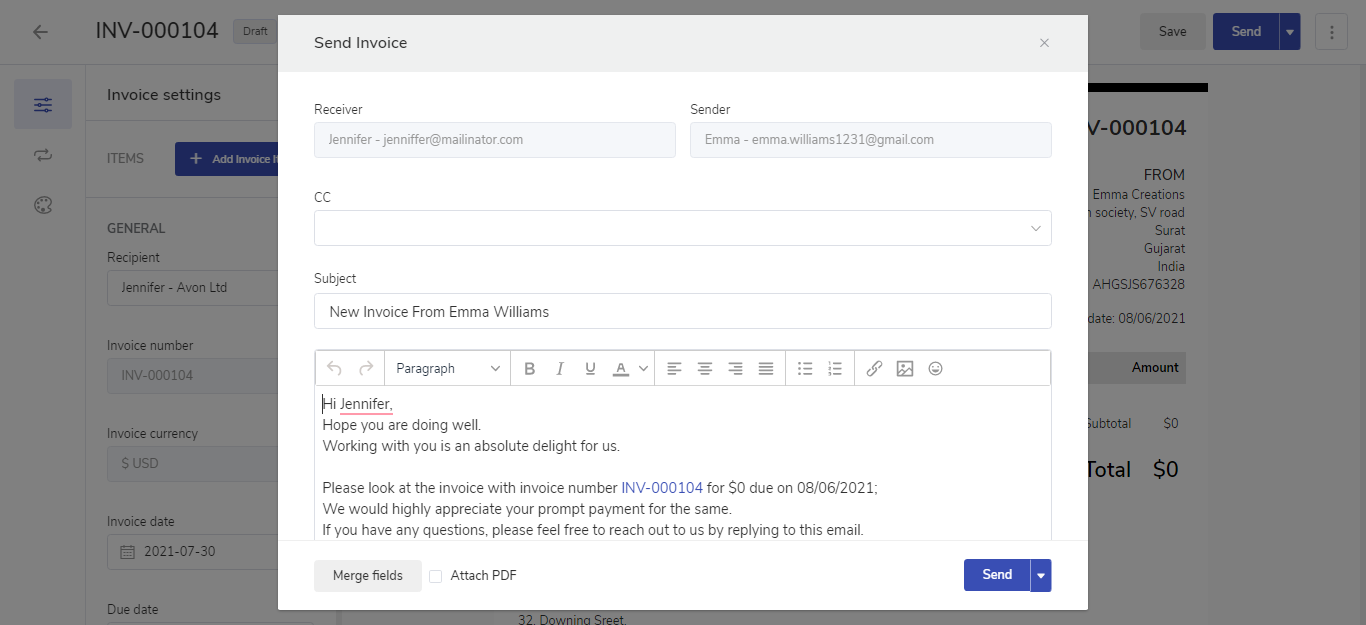Open the send options arrow beside Send
The width and height of the screenshot is (1366, 625).
click(1041, 576)
